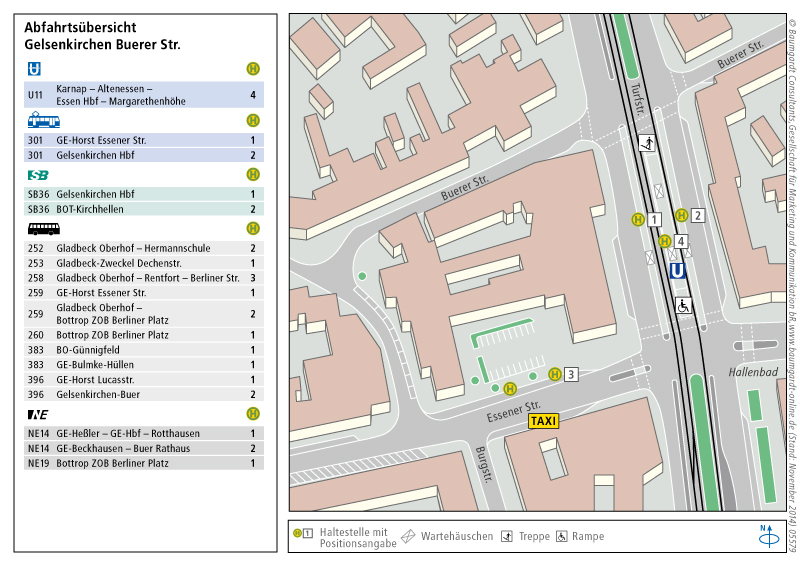The width and height of the screenshot is (800, 566).
Task: Click the green SB express bus symbol
Action: (x=38, y=175)
